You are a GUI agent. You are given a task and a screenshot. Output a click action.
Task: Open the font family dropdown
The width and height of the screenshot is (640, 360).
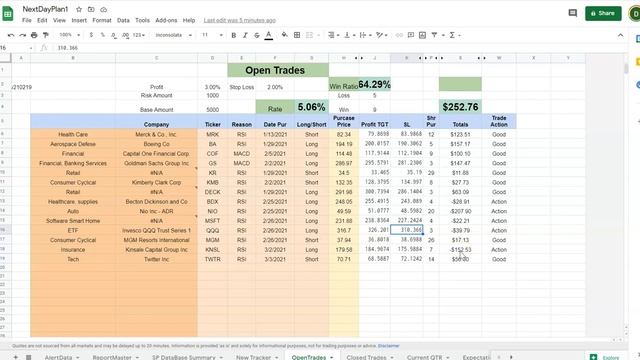click(x=173, y=36)
